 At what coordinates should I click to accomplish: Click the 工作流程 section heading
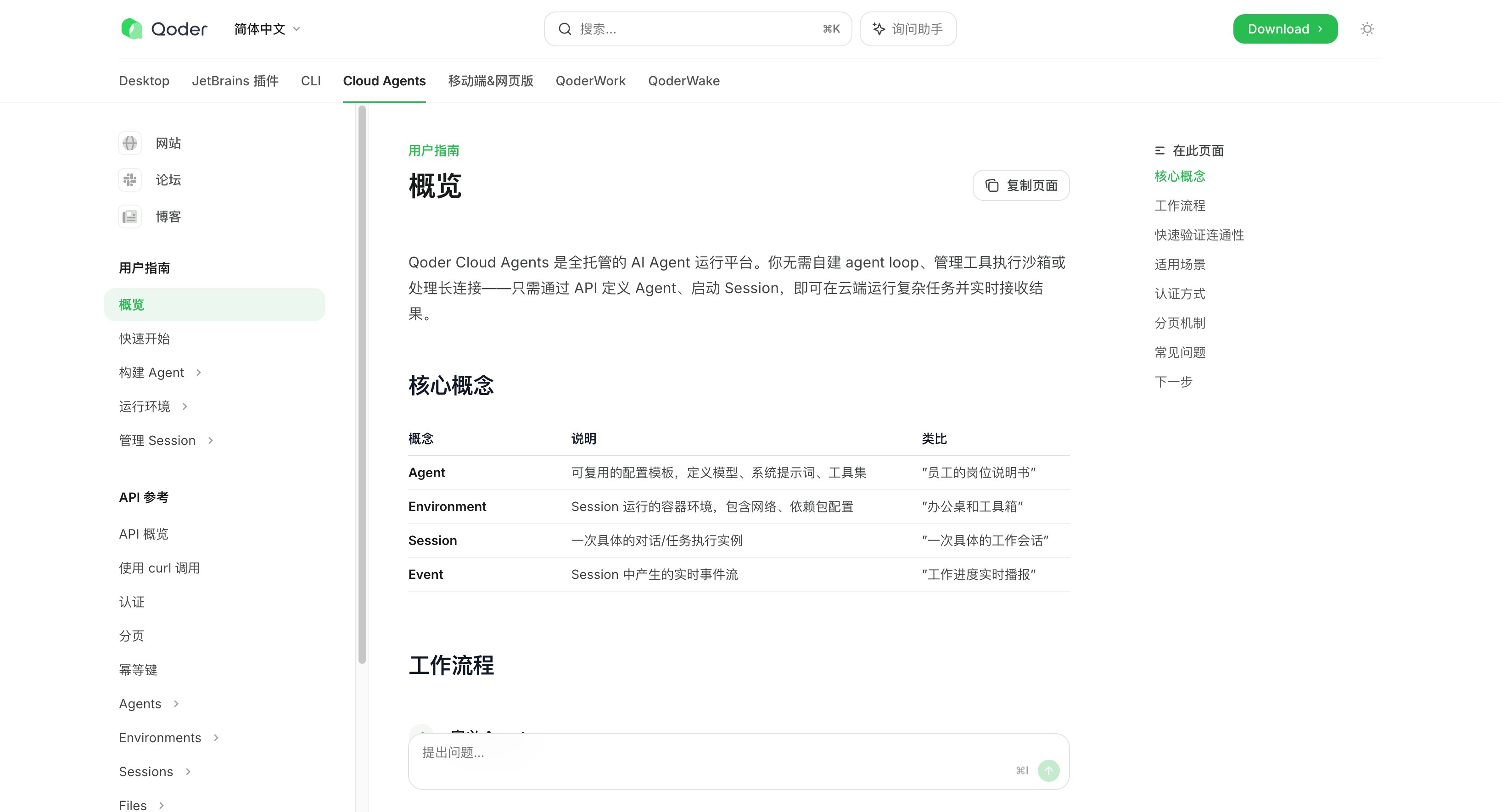coord(451,665)
